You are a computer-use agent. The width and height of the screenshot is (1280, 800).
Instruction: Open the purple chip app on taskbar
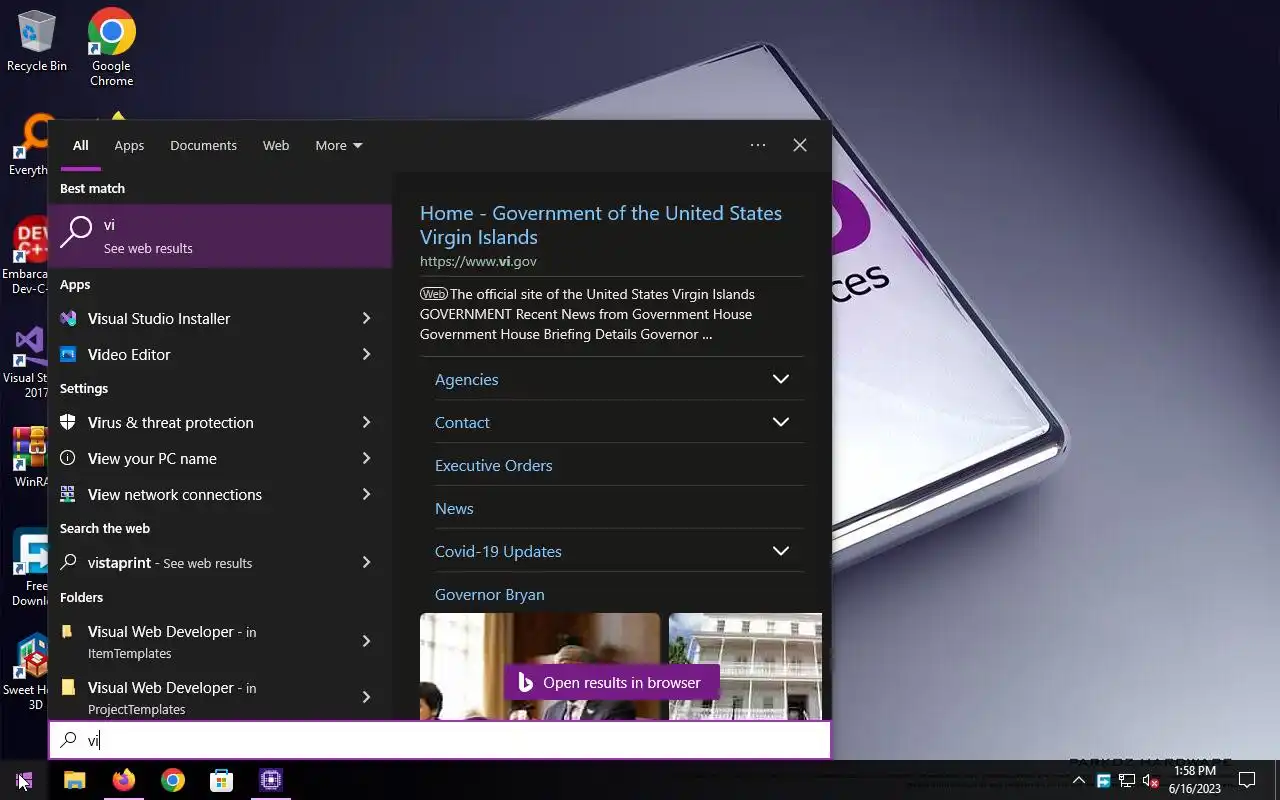coord(270,780)
